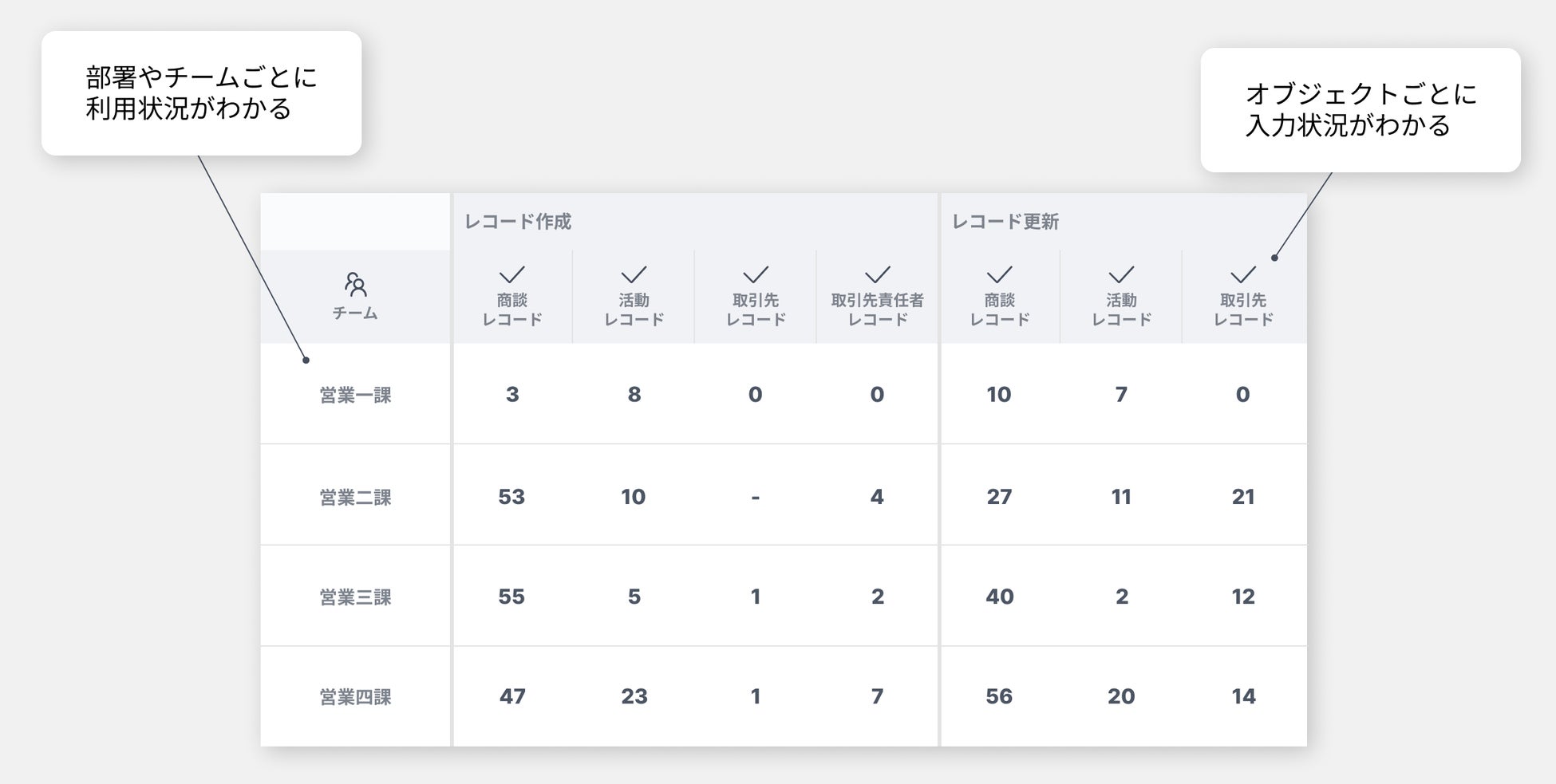This screenshot has width=1556, height=784.
Task: Open the 営業四課 team row
Action: tap(355, 697)
